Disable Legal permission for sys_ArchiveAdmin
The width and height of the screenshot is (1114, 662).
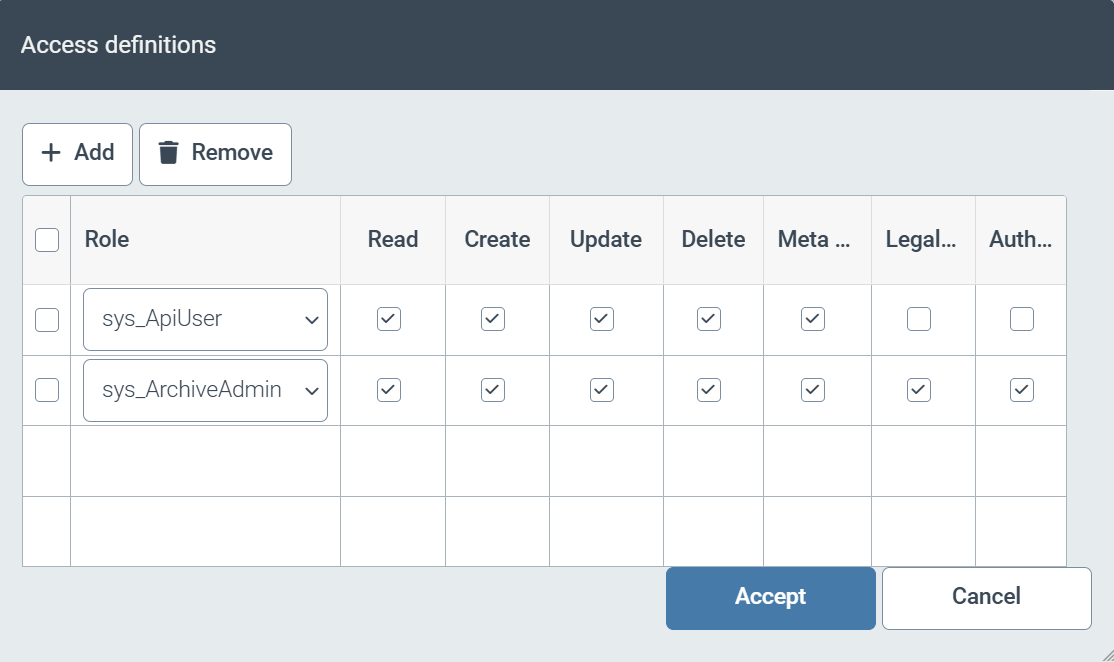pyautogui.click(x=918, y=390)
